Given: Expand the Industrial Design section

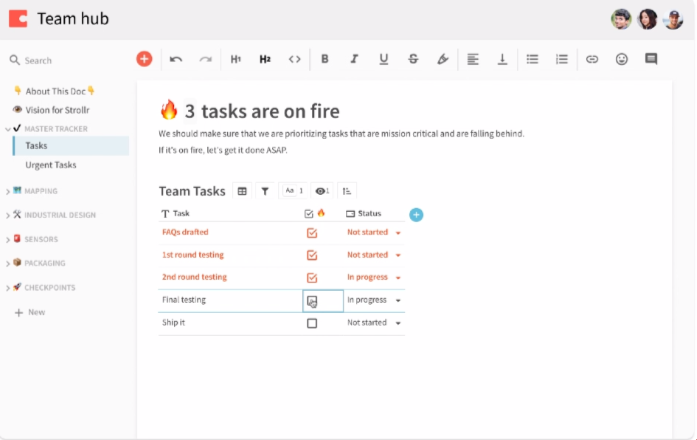Looking at the screenshot, I should coord(8,216).
